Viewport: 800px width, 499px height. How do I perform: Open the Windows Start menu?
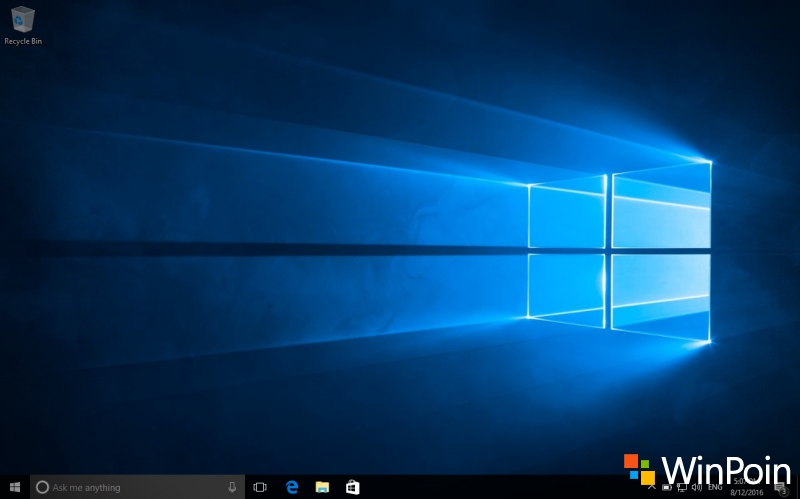coord(15,487)
